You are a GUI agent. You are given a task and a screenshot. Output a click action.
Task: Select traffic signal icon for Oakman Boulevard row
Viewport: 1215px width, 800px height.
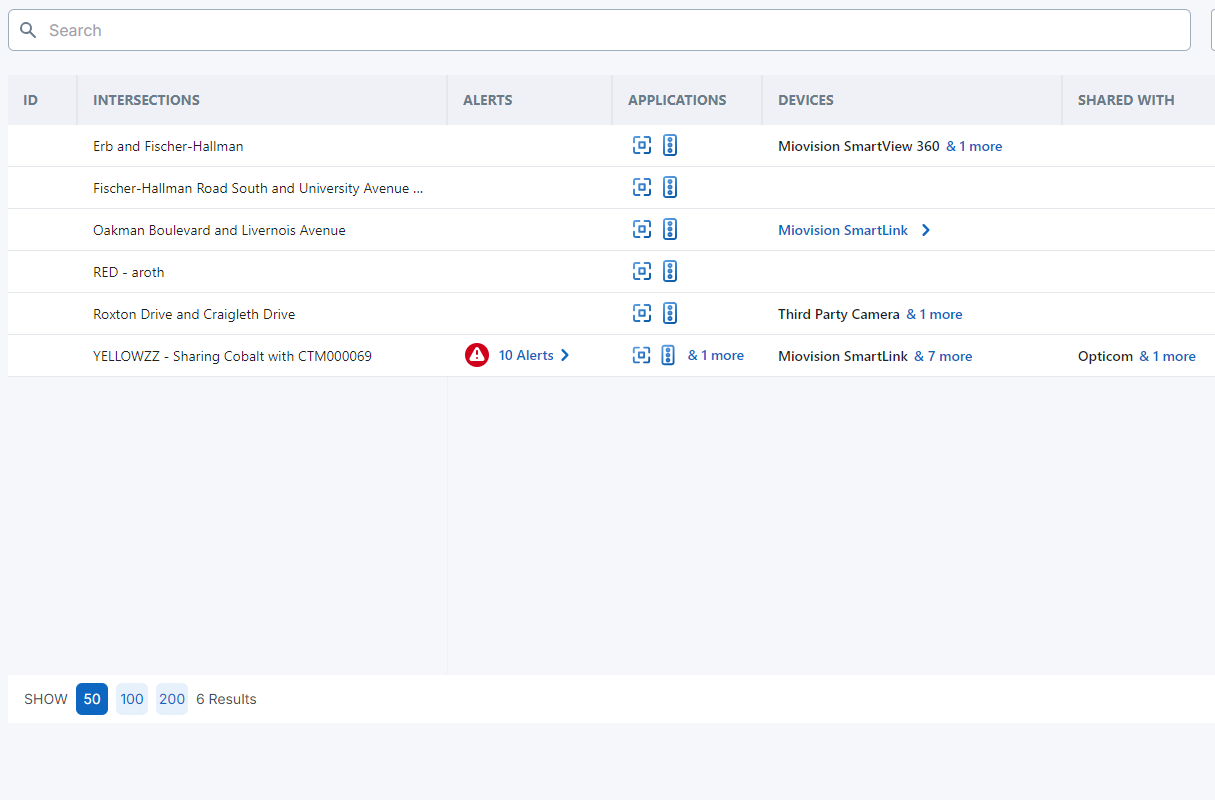tap(669, 229)
